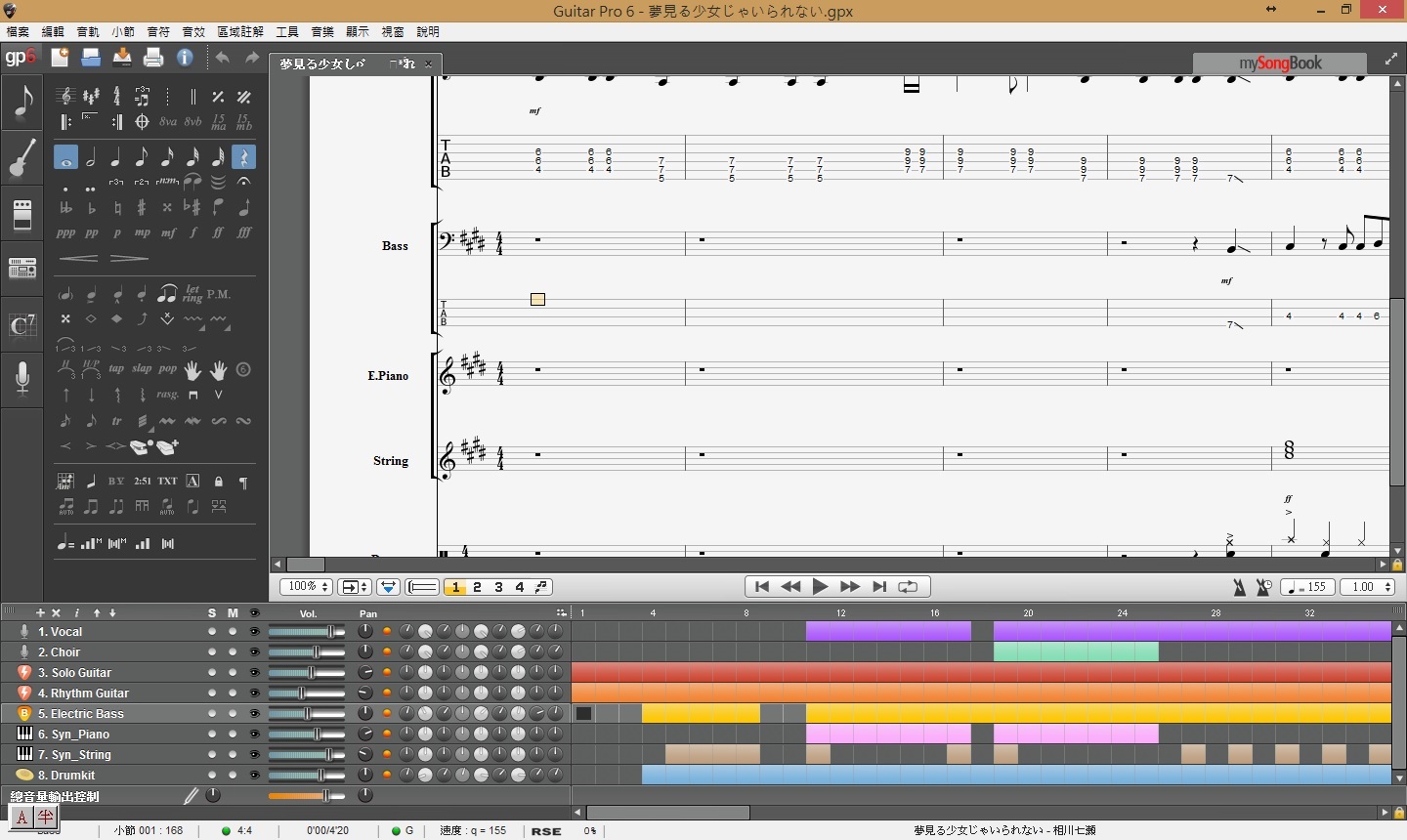Click the Save file icon
The height and width of the screenshot is (840, 1407).
(x=122, y=58)
